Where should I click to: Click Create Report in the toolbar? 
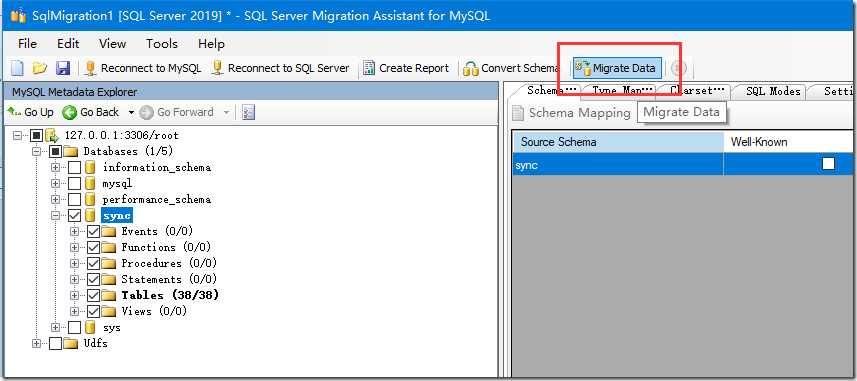pyautogui.click(x=406, y=68)
